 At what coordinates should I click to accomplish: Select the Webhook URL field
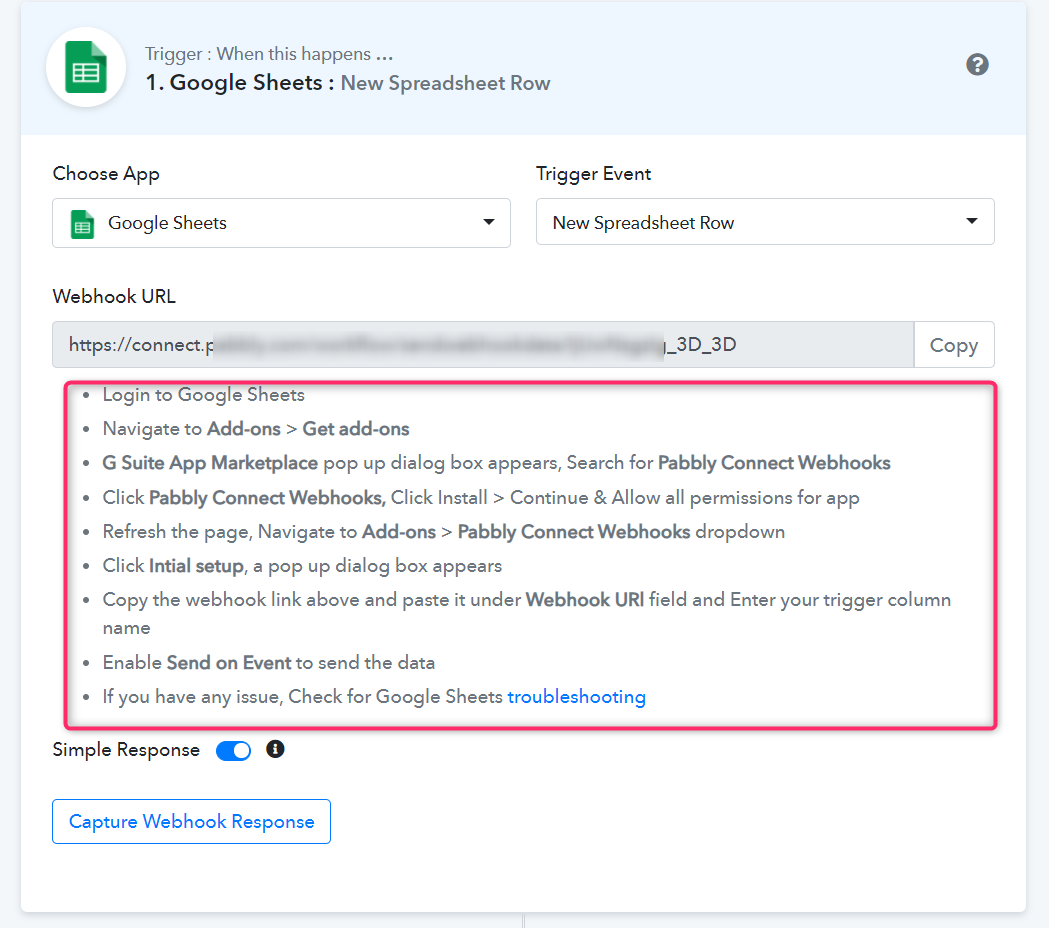click(x=483, y=345)
